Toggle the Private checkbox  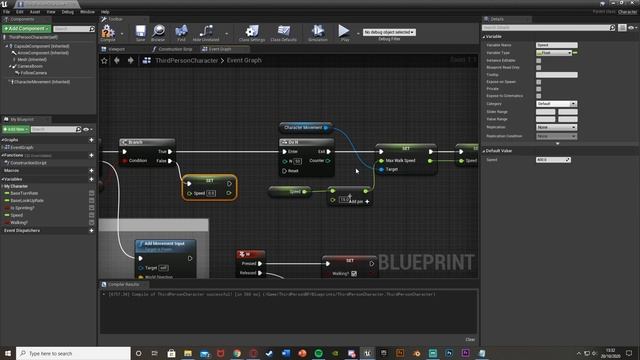pyautogui.click(x=538, y=89)
